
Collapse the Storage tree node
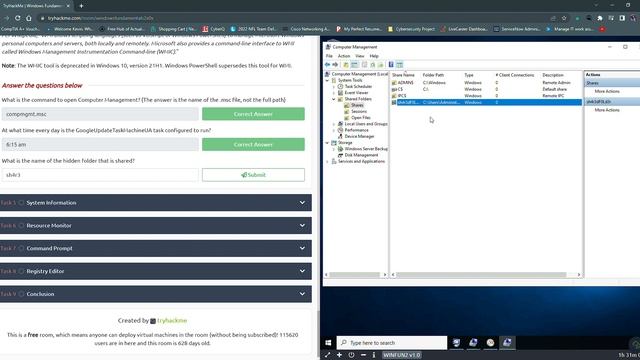pos(327,143)
